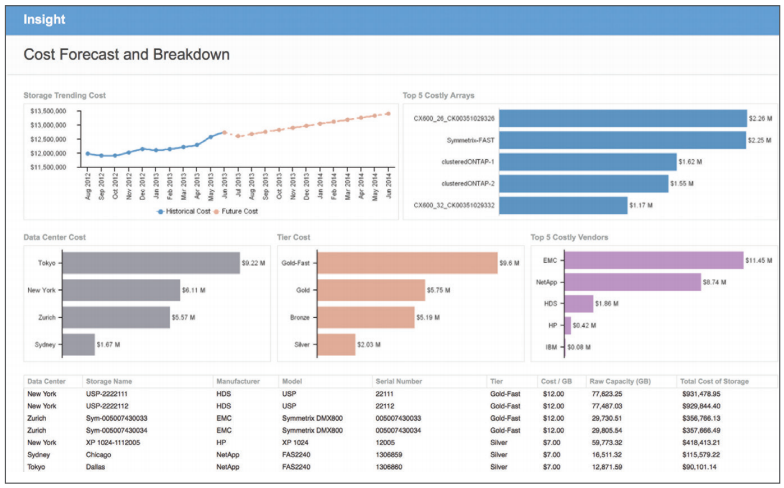
Task: Select the HP vendor bar
Action: click(568, 326)
